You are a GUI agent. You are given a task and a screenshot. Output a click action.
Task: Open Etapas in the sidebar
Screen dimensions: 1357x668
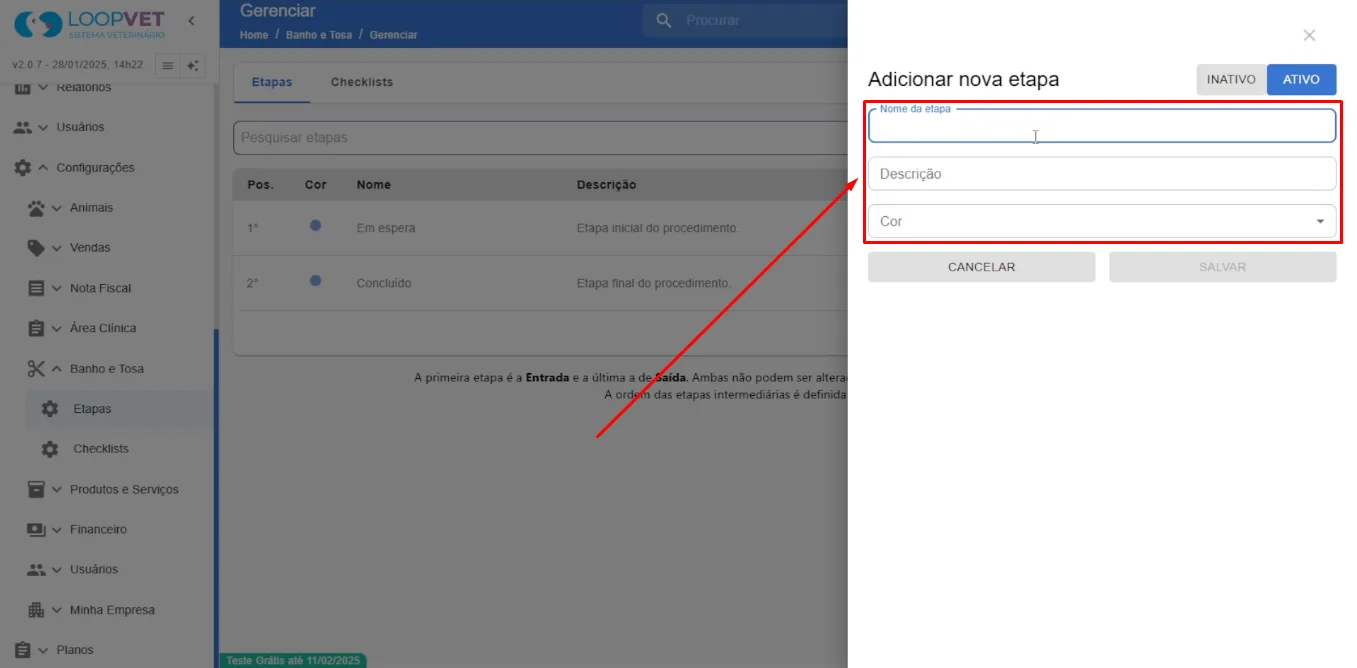pos(92,409)
